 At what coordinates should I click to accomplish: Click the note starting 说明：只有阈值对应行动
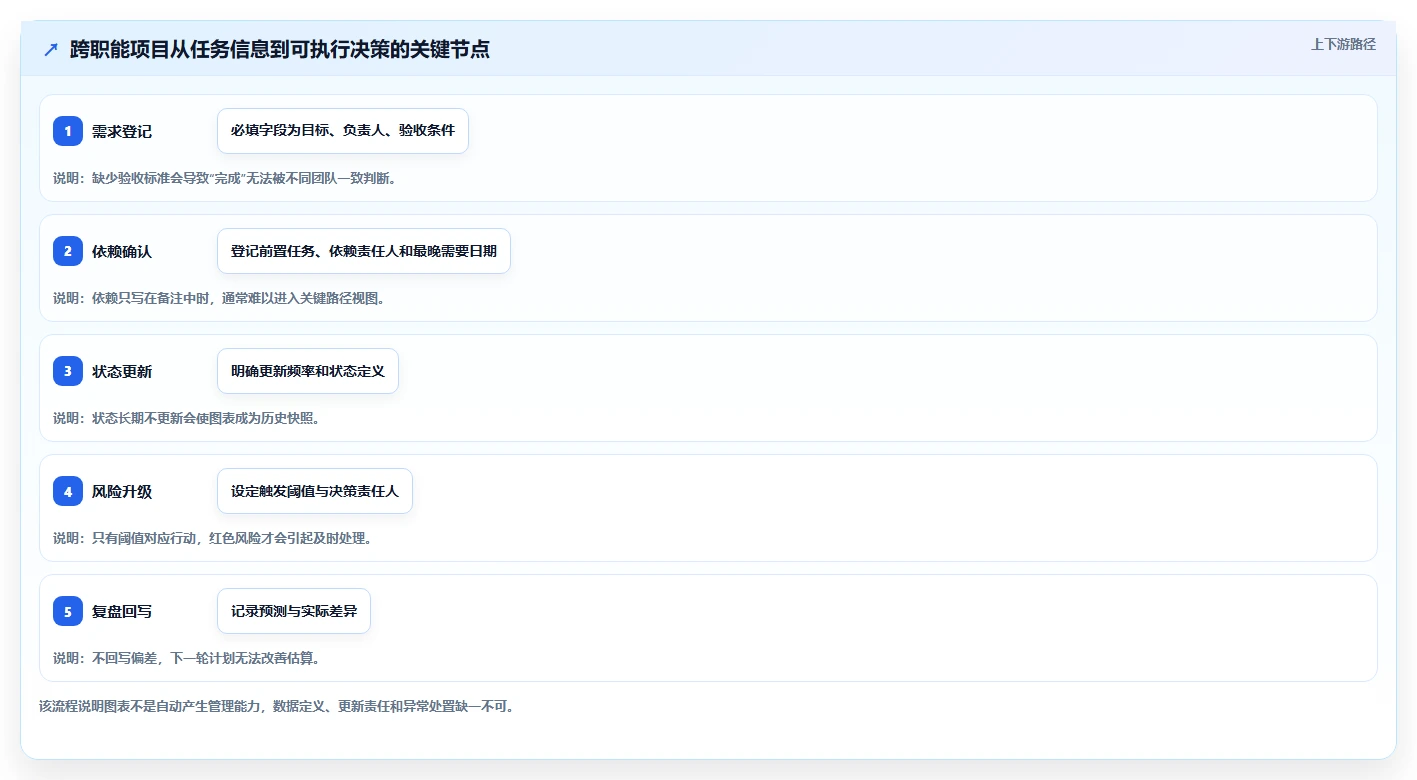point(213,538)
